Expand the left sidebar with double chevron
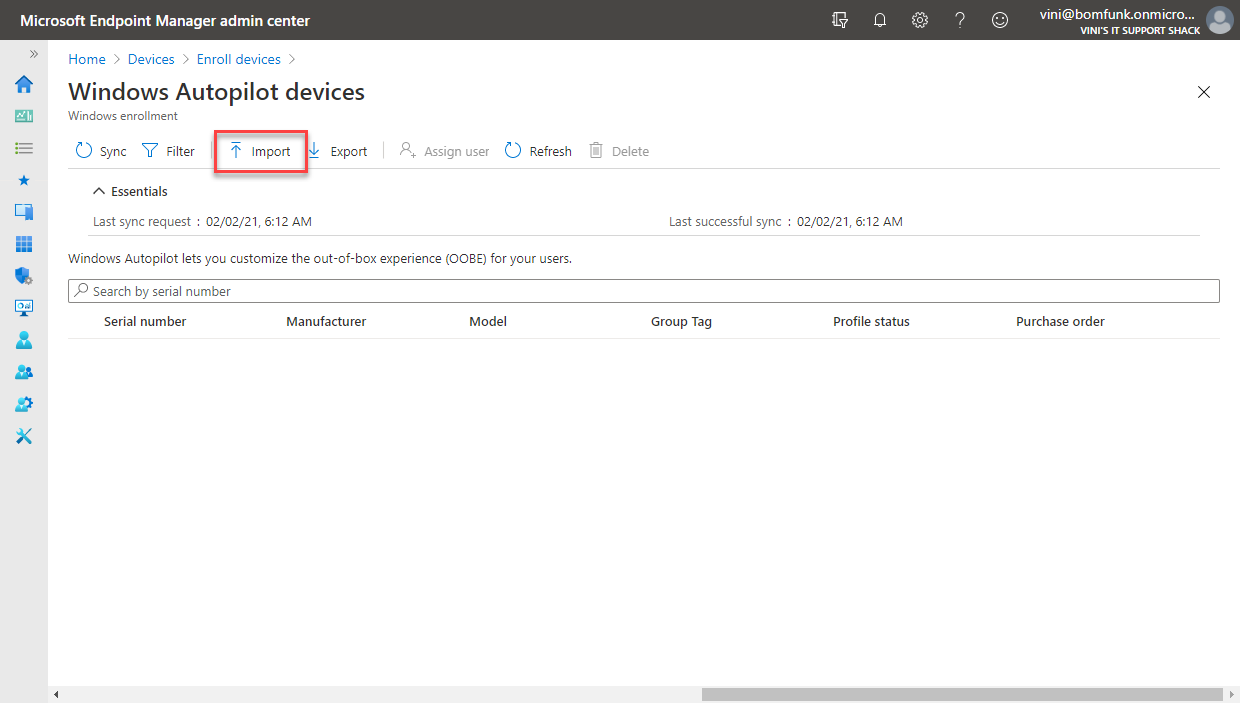1240x703 pixels. pyautogui.click(x=34, y=54)
